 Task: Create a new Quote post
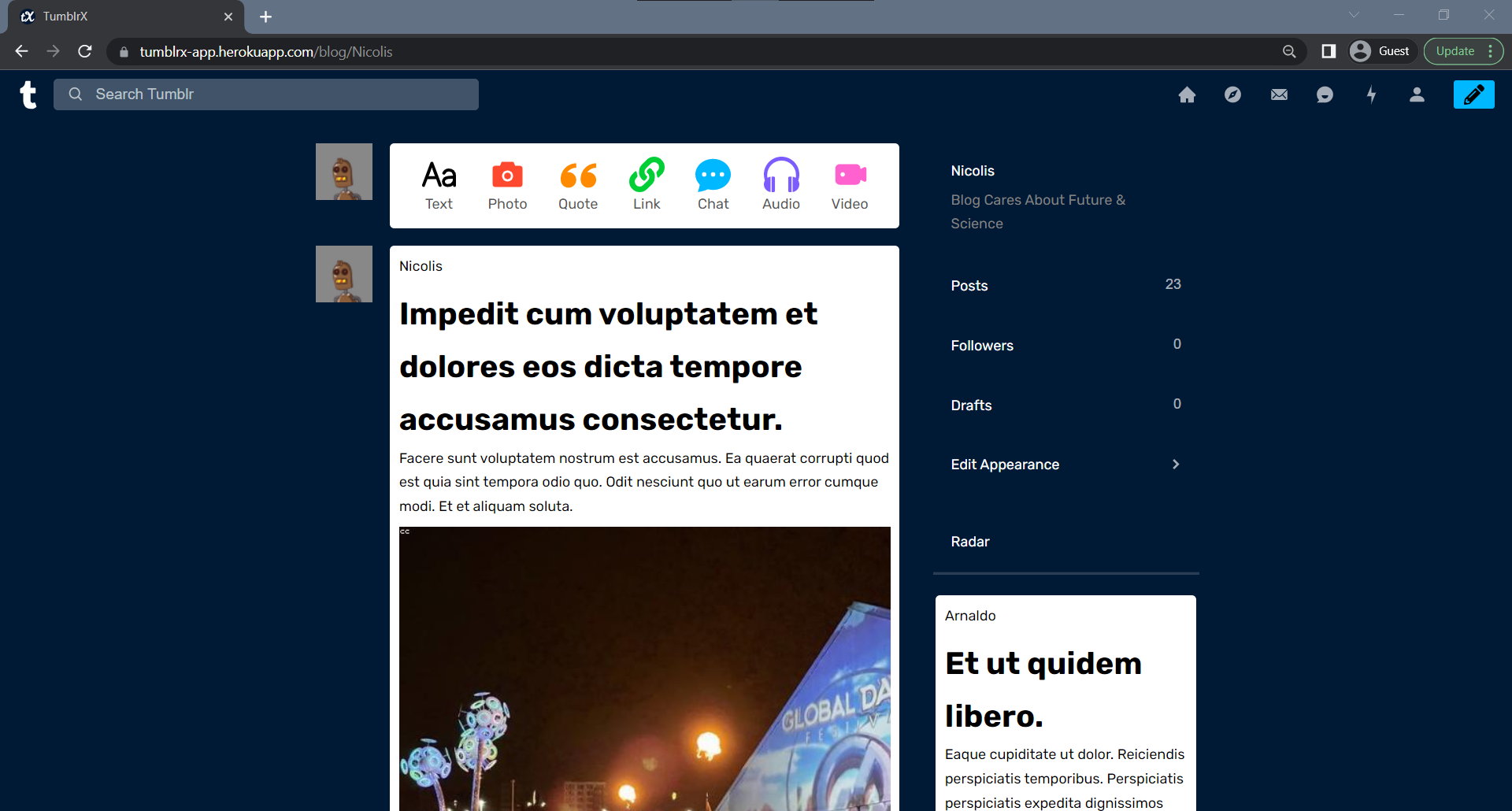pos(578,186)
